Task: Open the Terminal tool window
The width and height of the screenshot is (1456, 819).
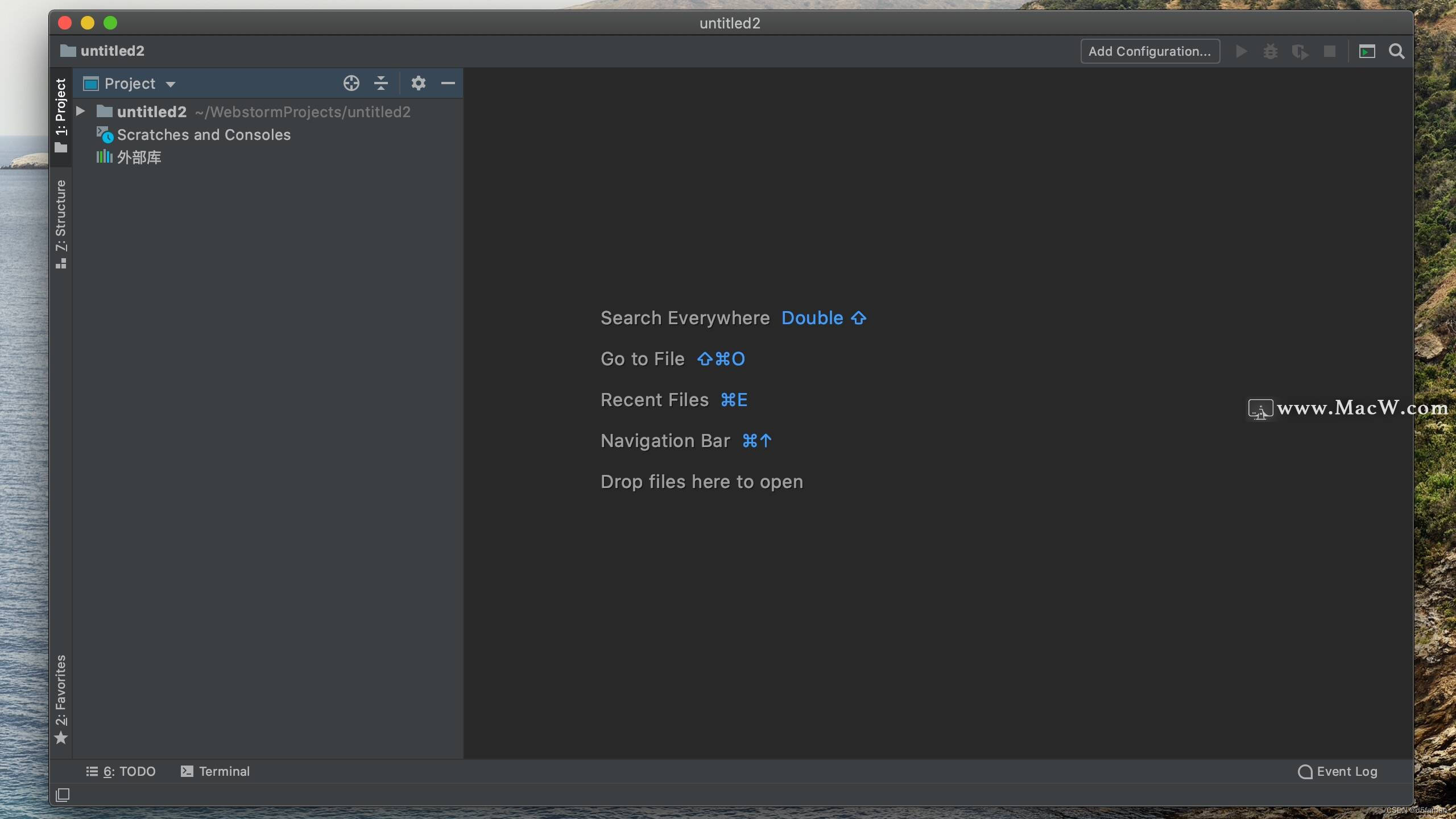Action: pos(215,771)
